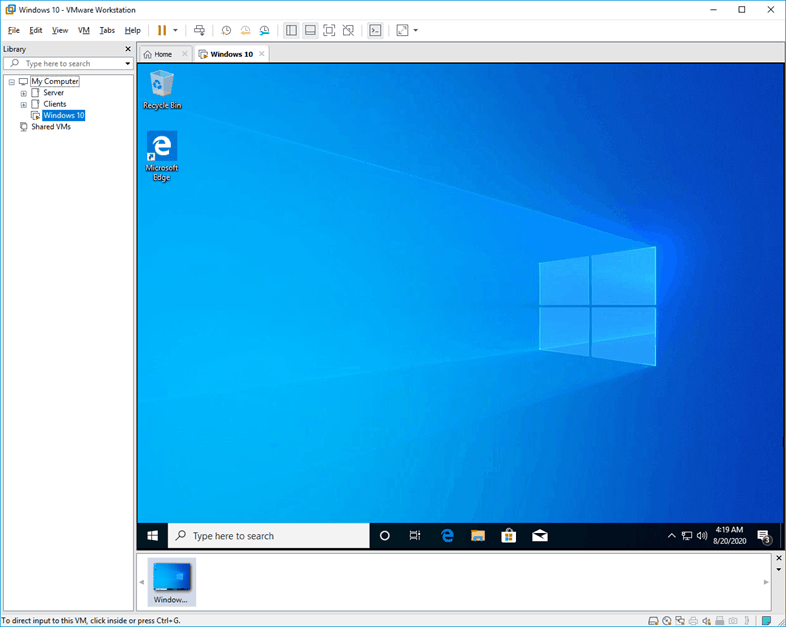The height and width of the screenshot is (627, 786).
Task: Open the guest notification center
Action: [764, 536]
